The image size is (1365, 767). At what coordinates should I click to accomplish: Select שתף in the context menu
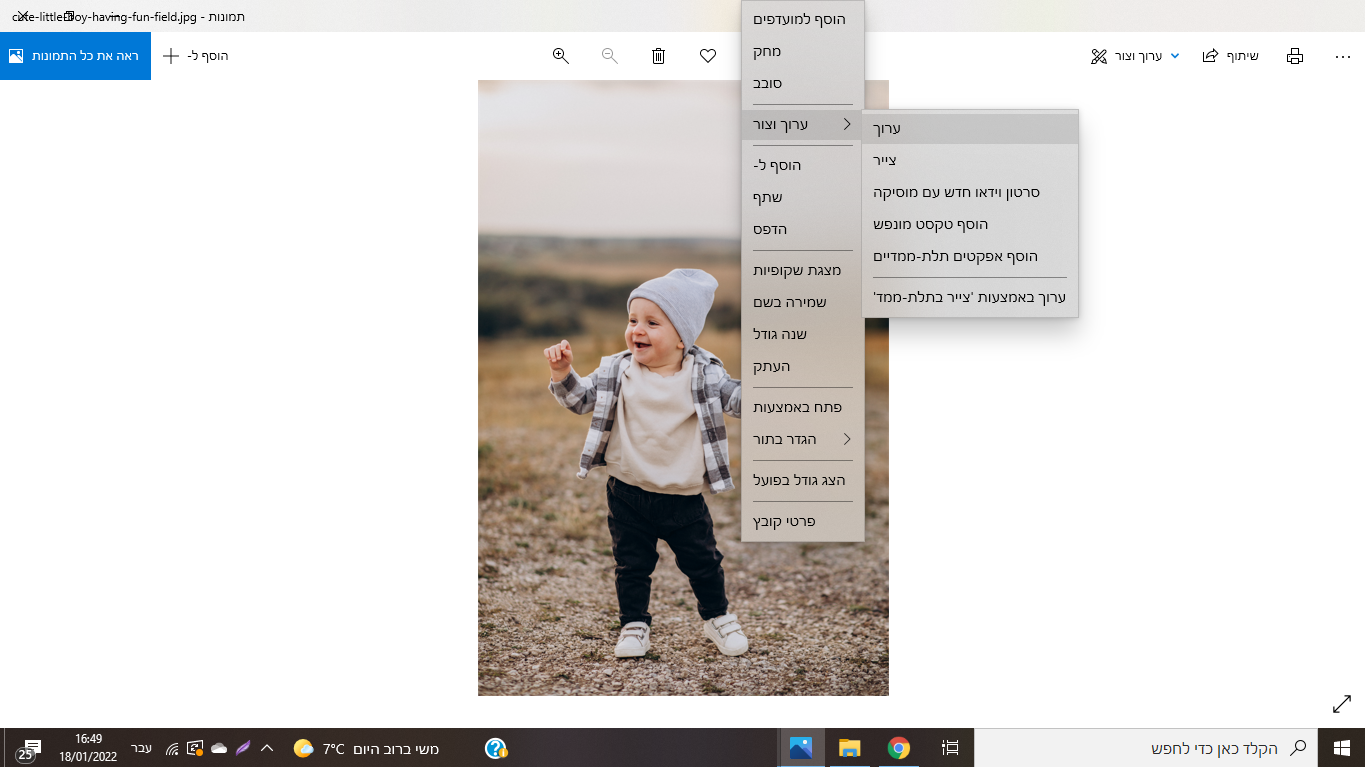(803, 198)
